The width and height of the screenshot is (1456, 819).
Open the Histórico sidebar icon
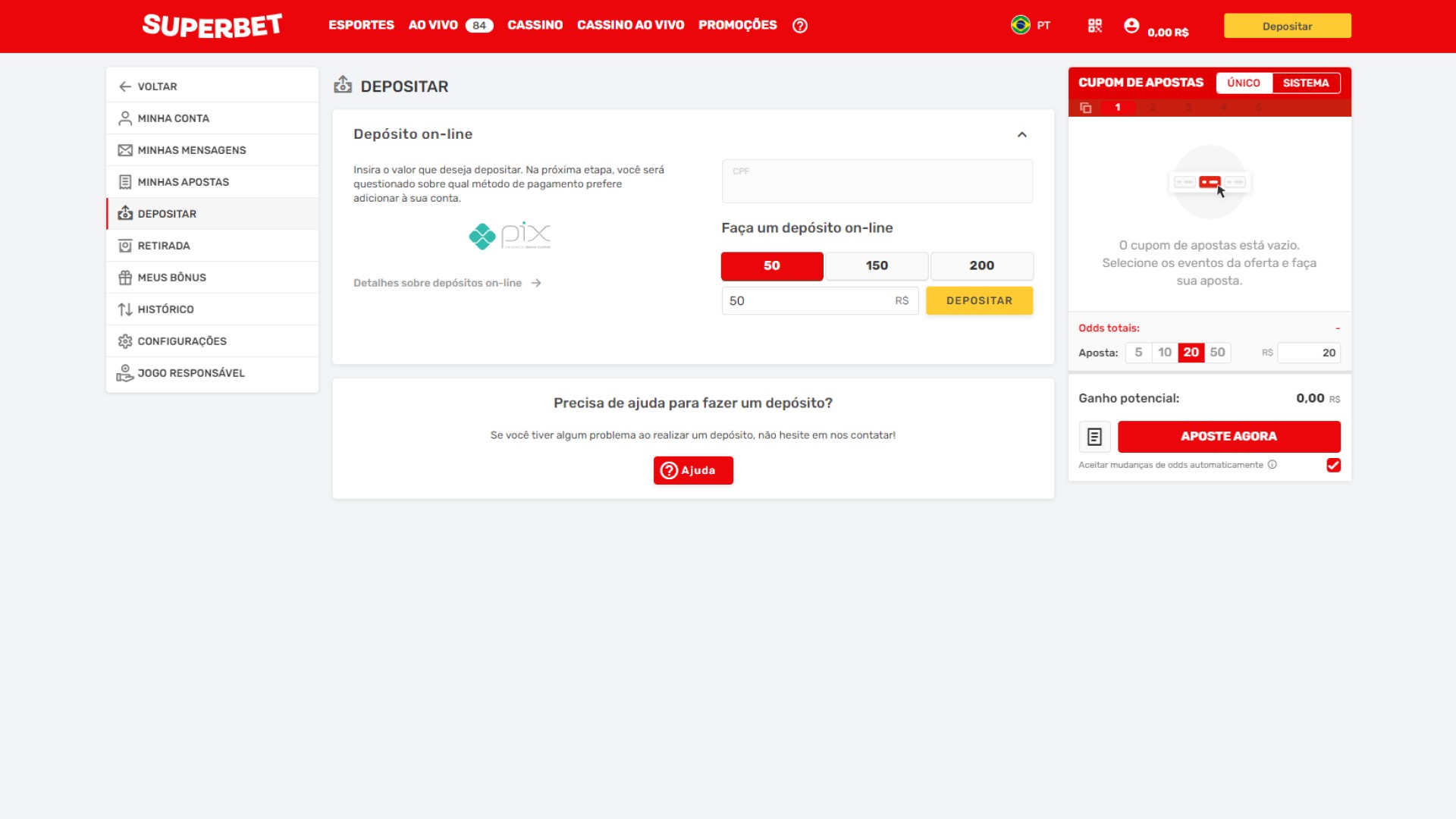[x=125, y=309]
